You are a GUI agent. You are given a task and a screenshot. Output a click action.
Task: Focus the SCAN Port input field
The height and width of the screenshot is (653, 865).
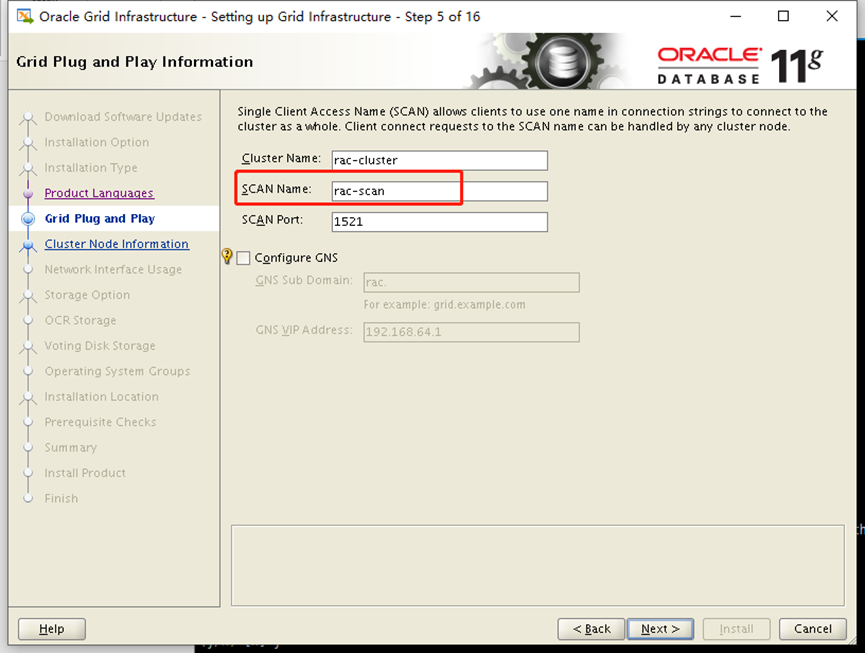point(440,222)
